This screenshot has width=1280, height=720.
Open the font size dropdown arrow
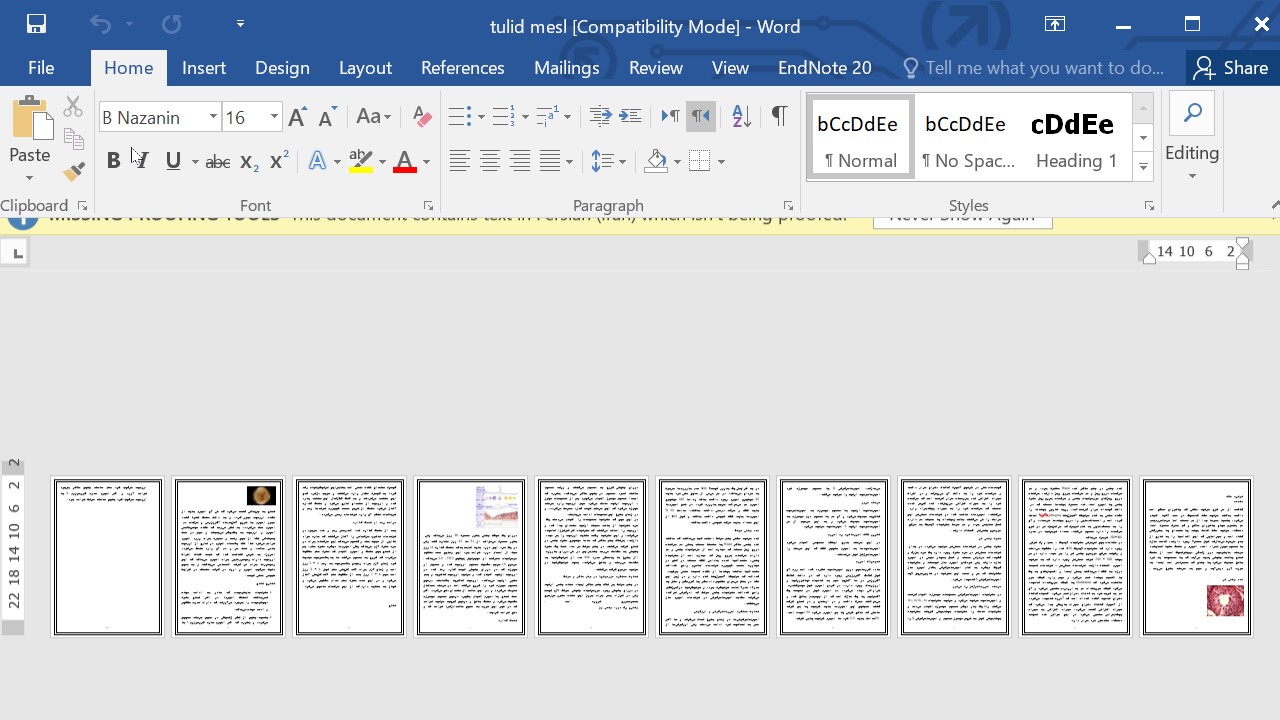pos(274,117)
